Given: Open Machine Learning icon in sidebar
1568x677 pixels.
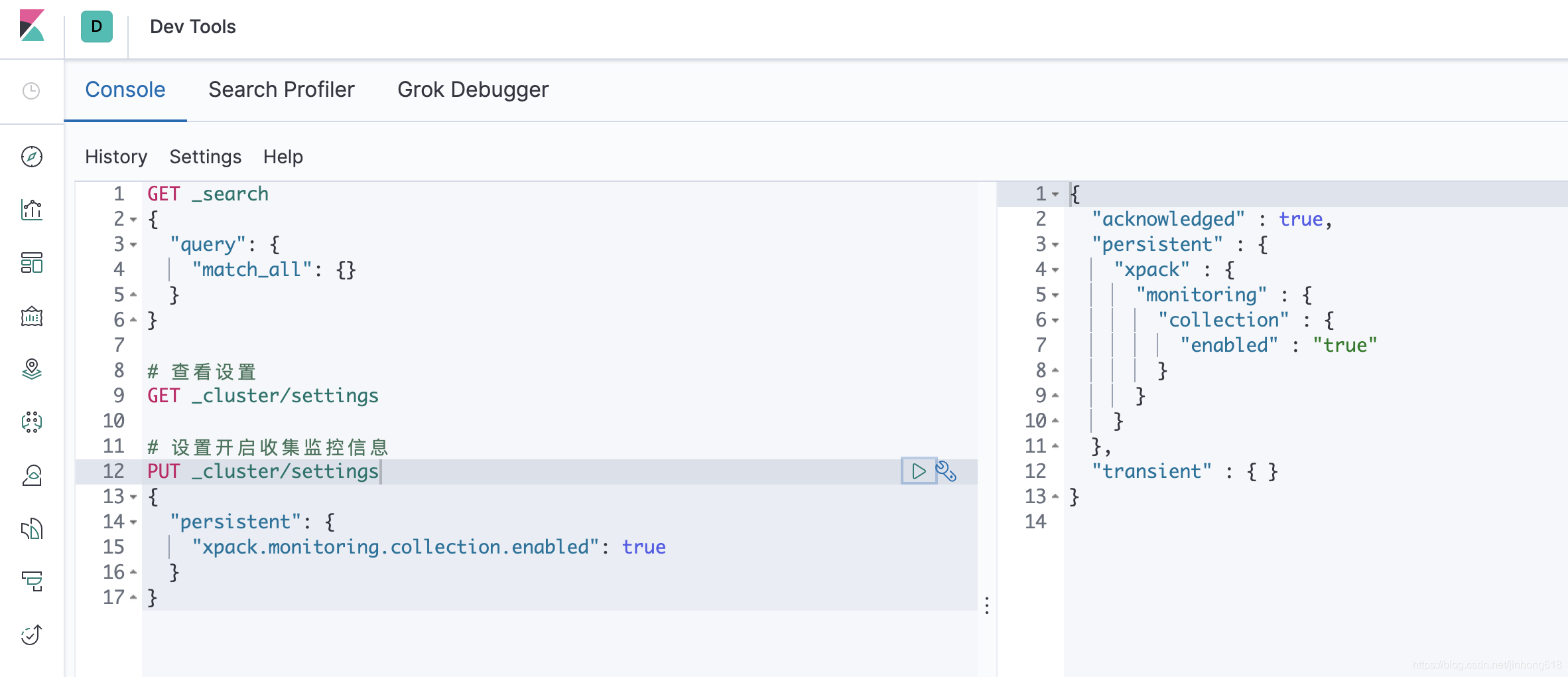Looking at the screenshot, I should [x=31, y=422].
